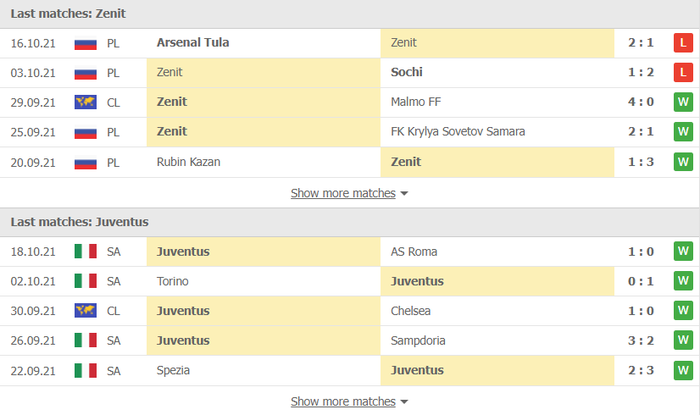The width and height of the screenshot is (700, 415).
Task: Click the Russian flag icon for the 16.10.21 match
Action: coord(85,44)
